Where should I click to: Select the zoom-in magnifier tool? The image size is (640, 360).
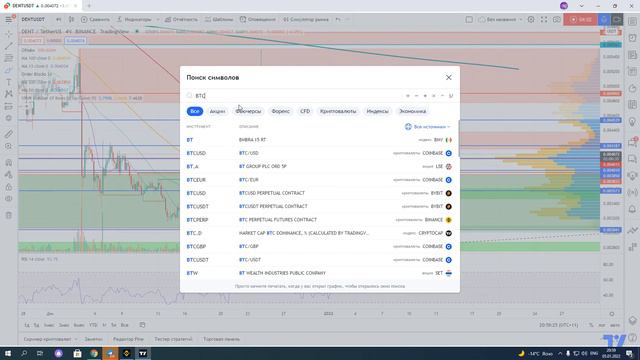(x=9, y=146)
